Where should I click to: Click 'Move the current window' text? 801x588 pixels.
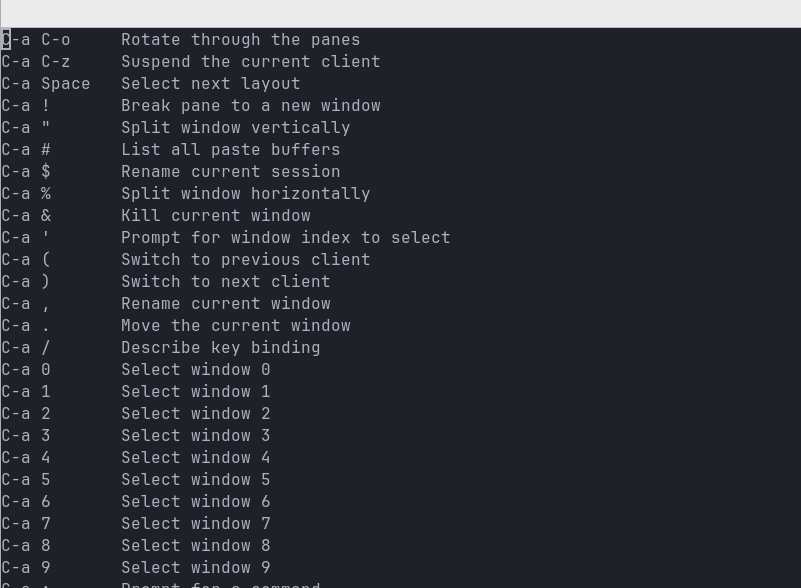pyautogui.click(x=235, y=326)
